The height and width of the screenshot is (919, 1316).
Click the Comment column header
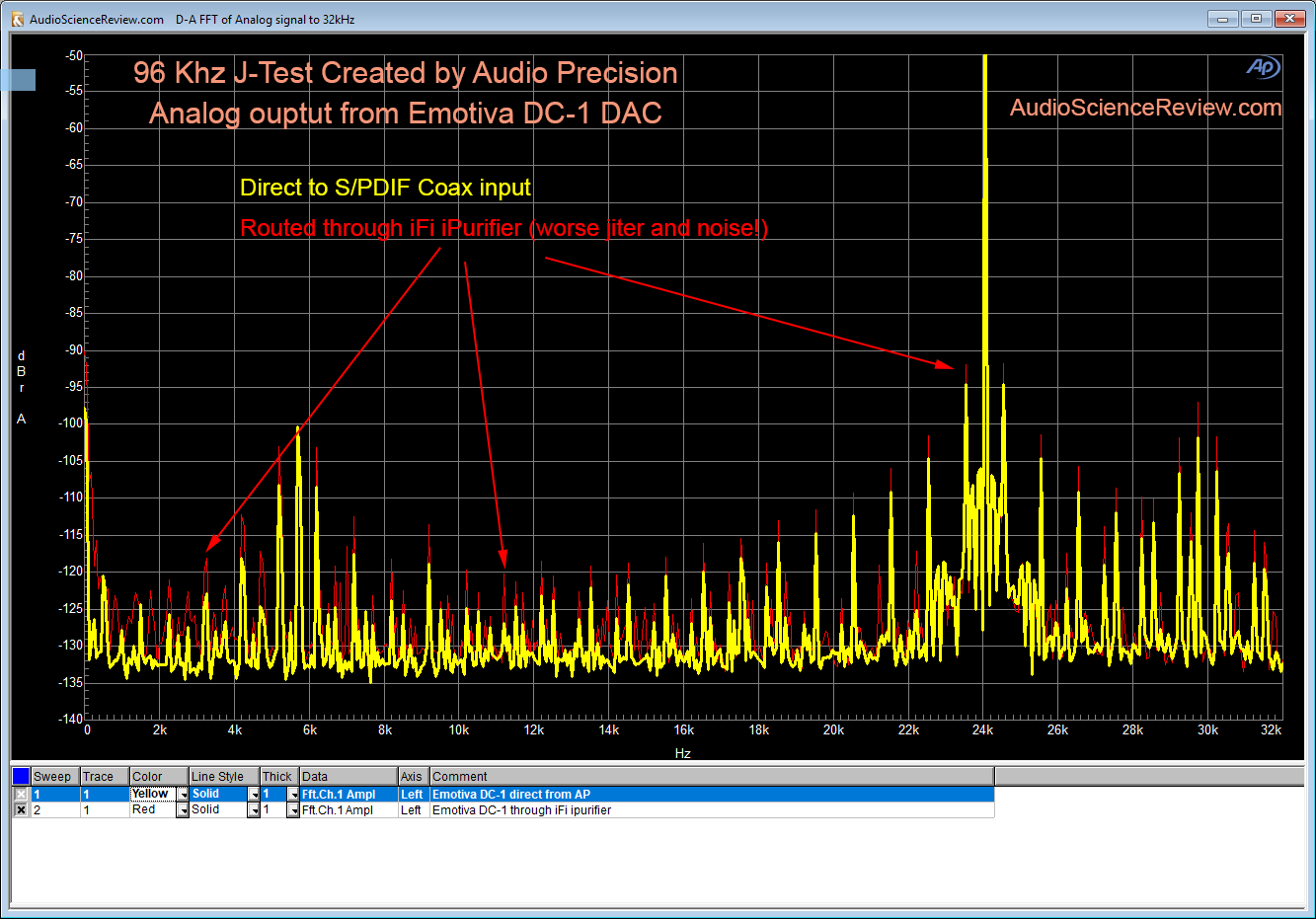[x=712, y=777]
